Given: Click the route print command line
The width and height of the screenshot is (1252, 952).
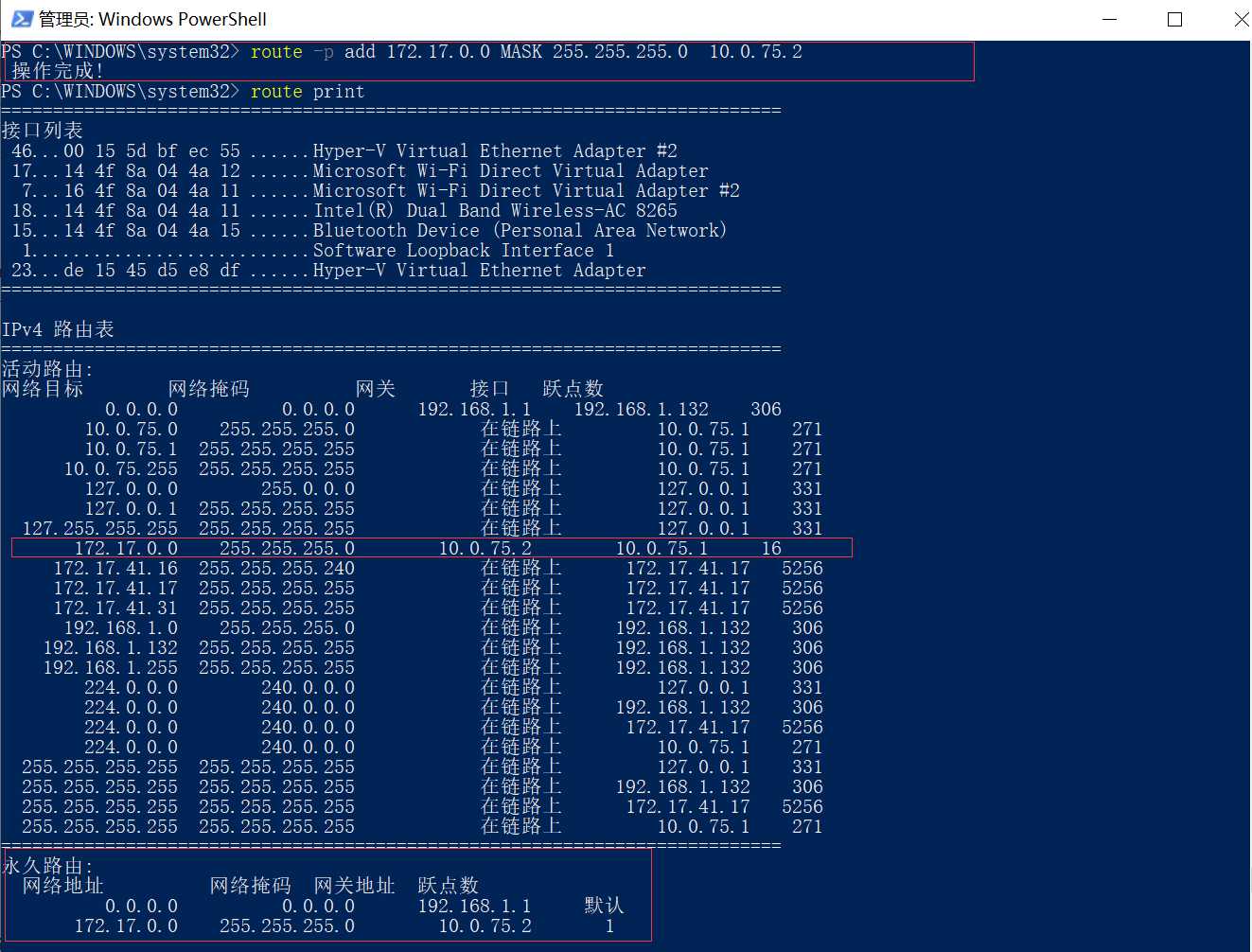Looking at the screenshot, I should click(183, 92).
